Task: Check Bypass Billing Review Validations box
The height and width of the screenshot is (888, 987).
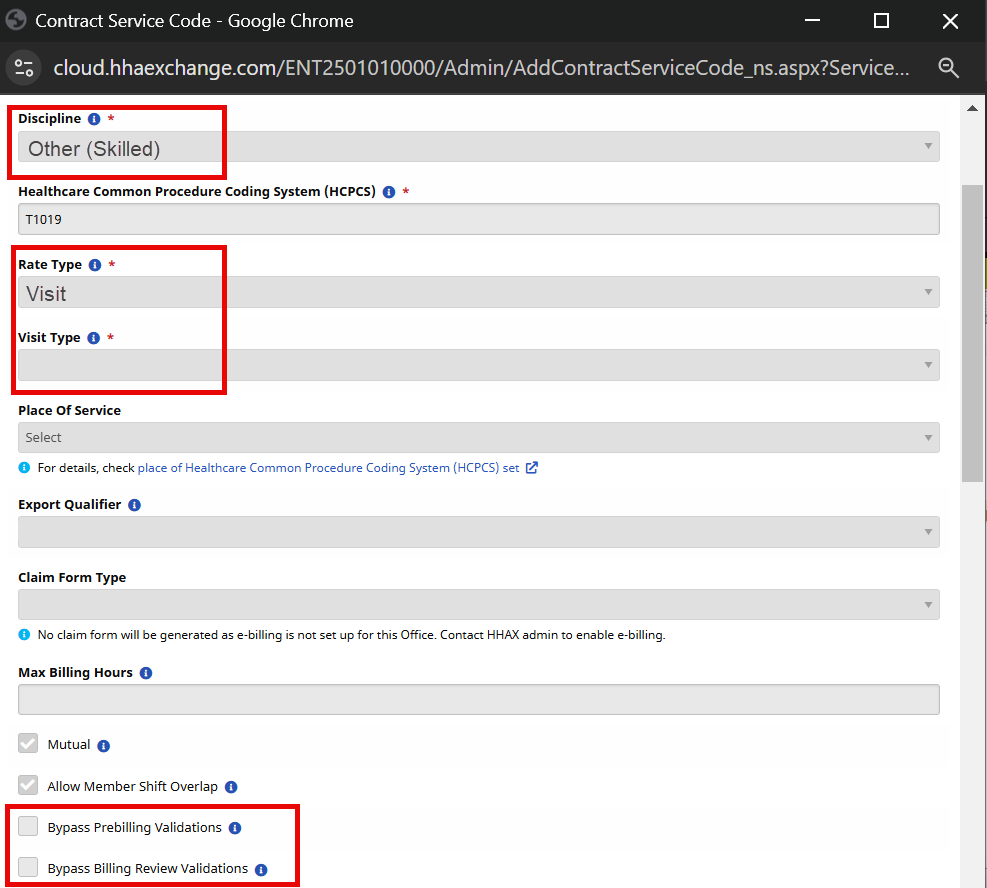Action: point(29,868)
